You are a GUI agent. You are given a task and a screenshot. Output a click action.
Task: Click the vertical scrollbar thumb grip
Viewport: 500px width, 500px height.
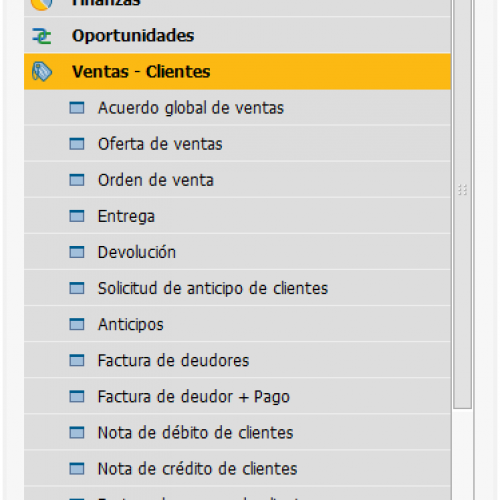pos(462,190)
